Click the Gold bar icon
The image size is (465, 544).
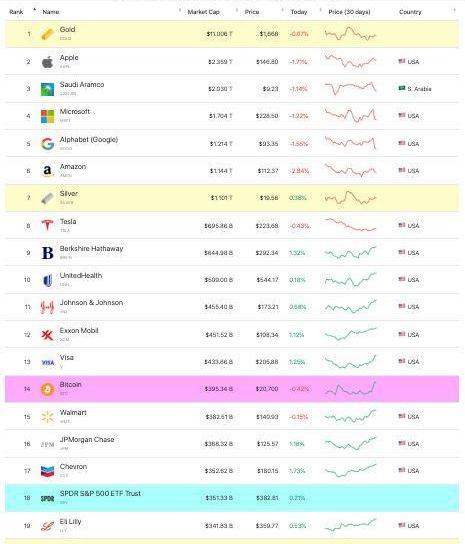pyautogui.click(x=48, y=34)
